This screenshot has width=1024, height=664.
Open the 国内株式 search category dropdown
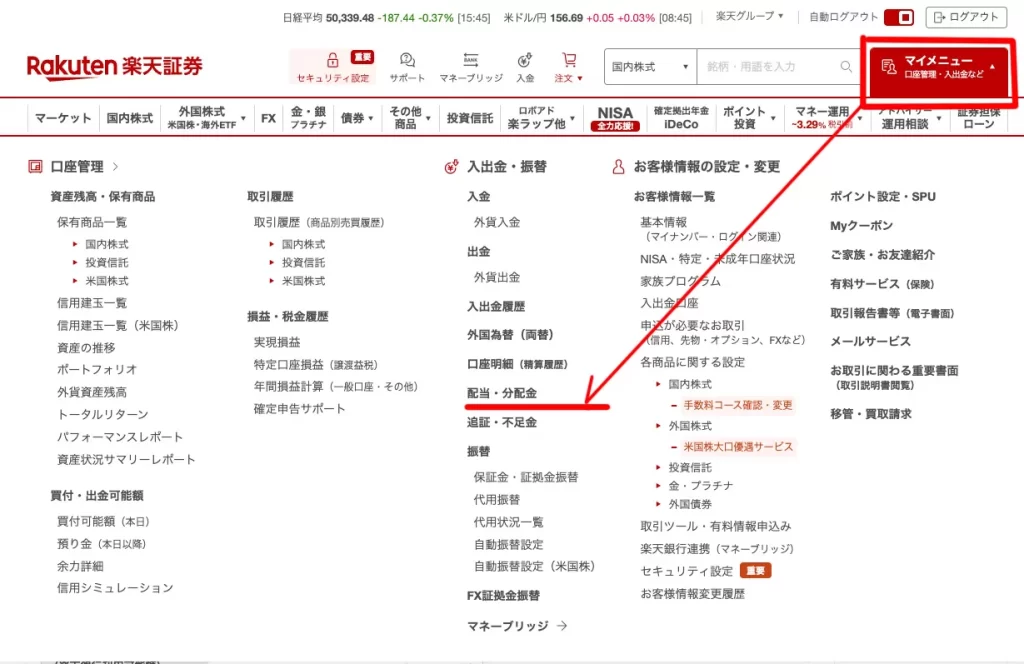click(x=648, y=66)
